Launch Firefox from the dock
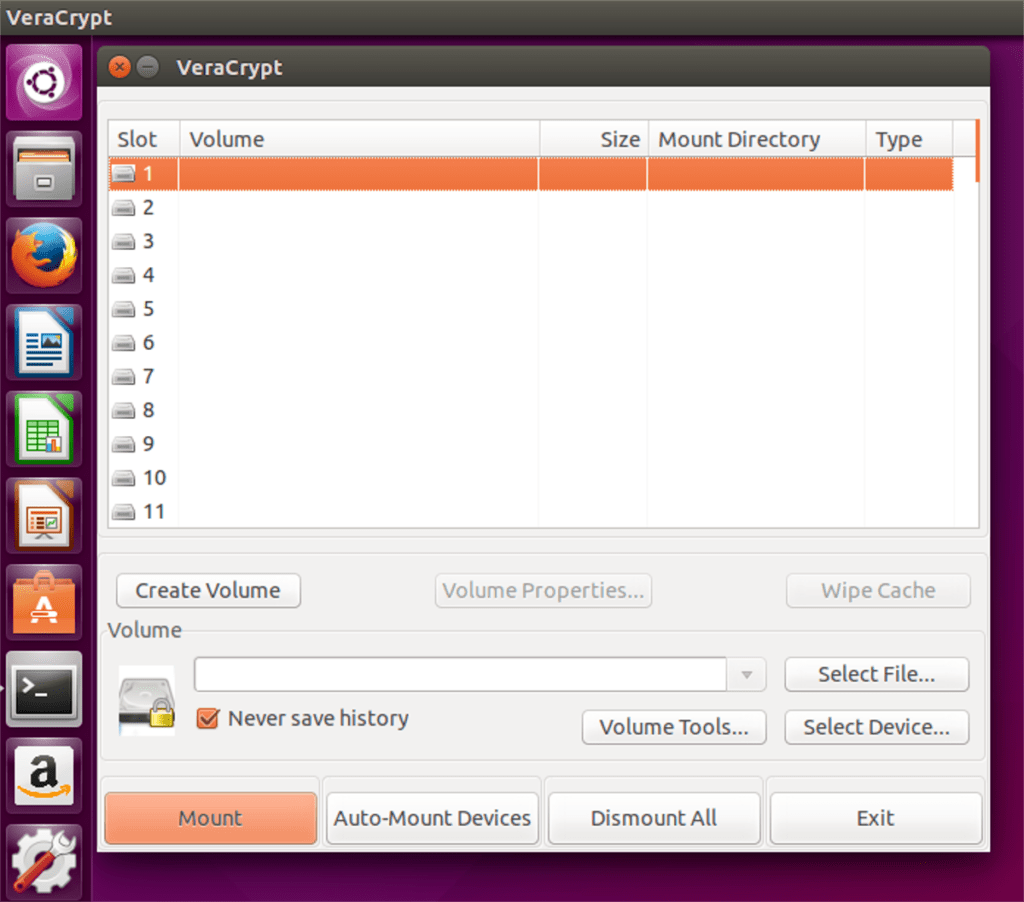This screenshot has height=902, width=1024. [43, 255]
